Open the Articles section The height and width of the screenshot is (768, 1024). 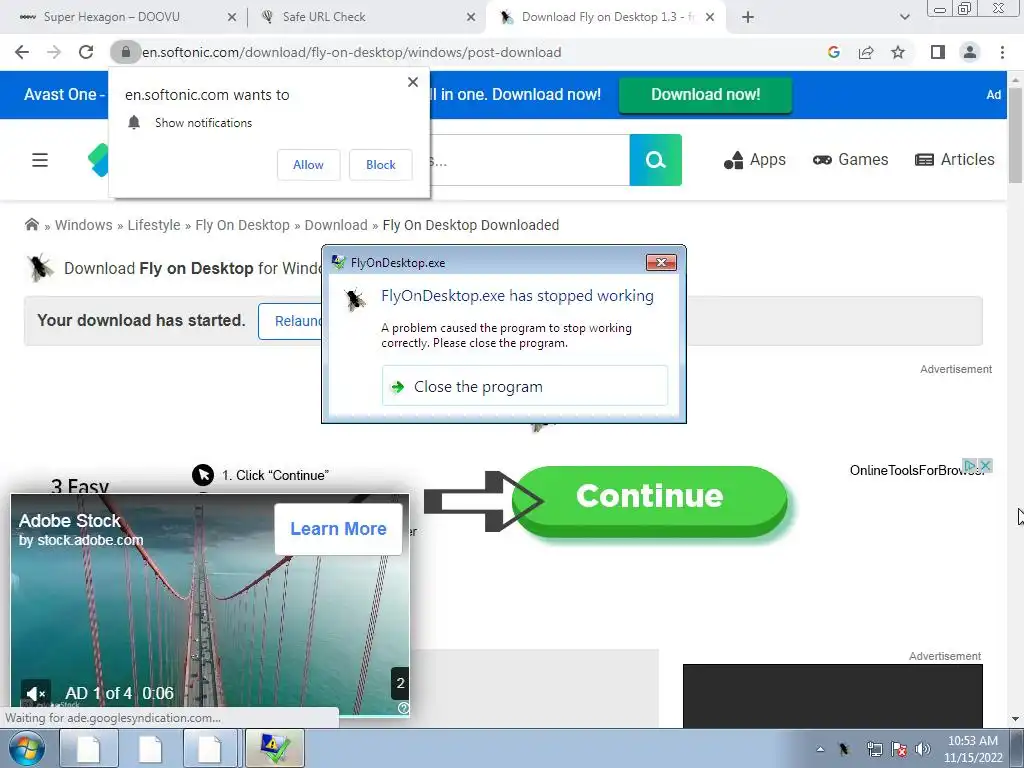click(955, 160)
